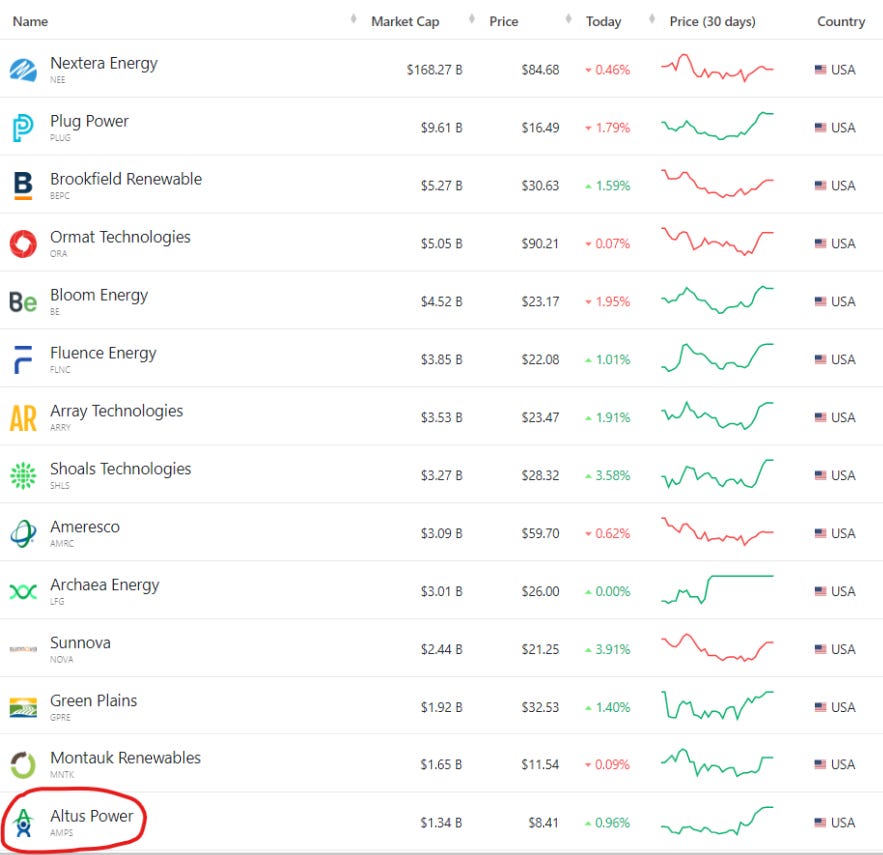Click the Sunnova logo icon

tap(23, 649)
